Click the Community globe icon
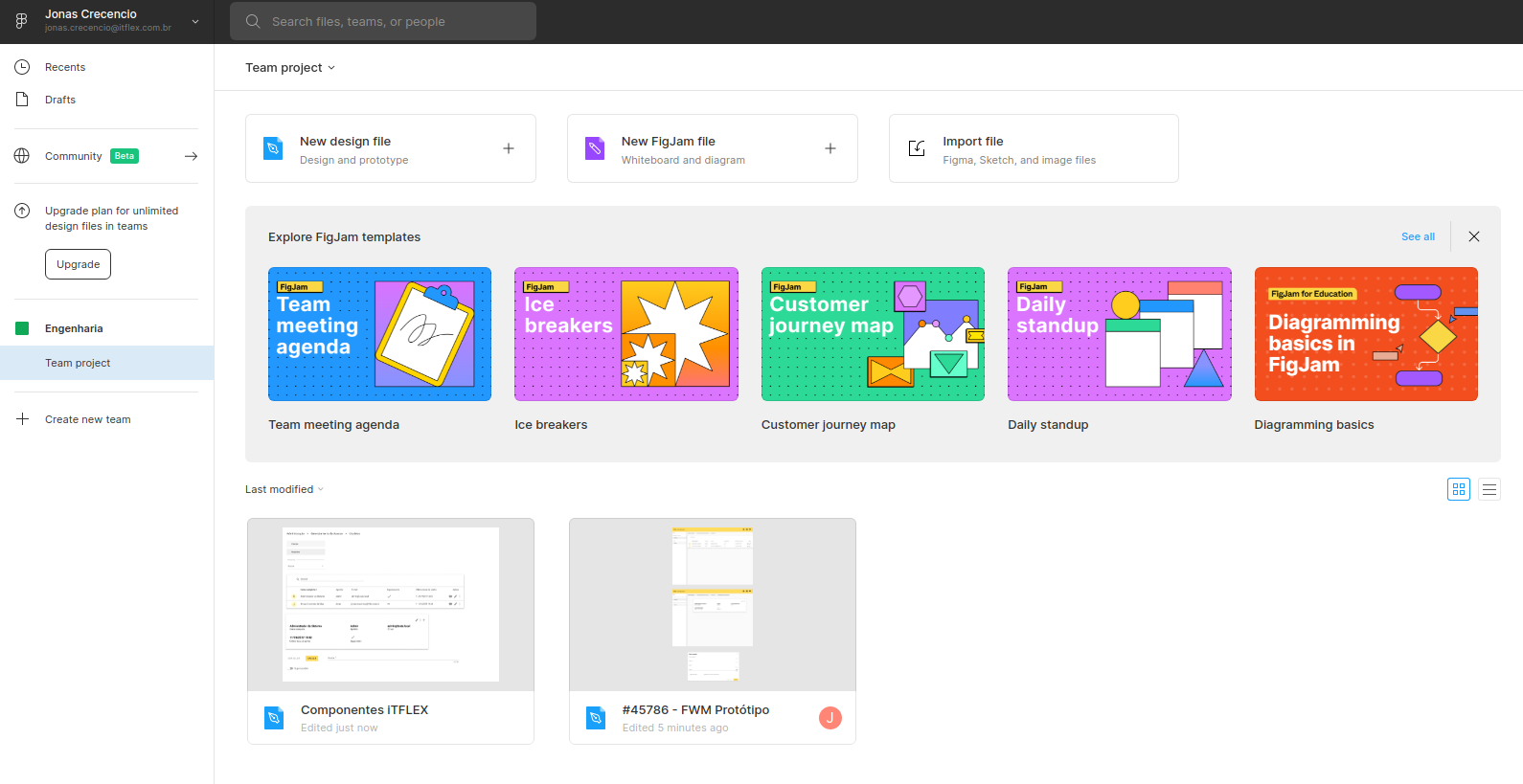The width and height of the screenshot is (1523, 784). (22, 156)
